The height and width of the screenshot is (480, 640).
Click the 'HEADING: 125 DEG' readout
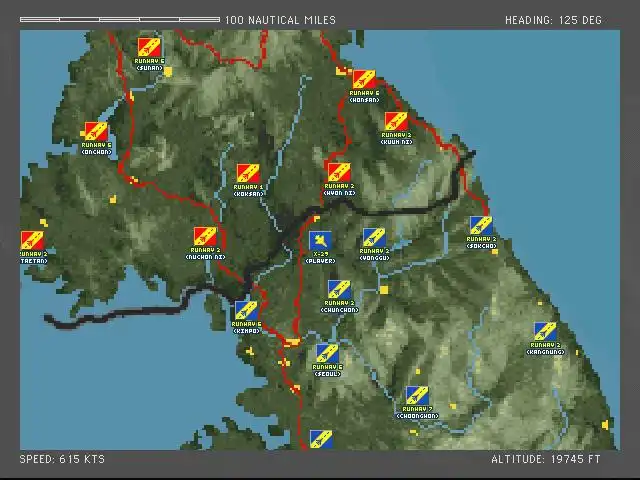(x=553, y=20)
